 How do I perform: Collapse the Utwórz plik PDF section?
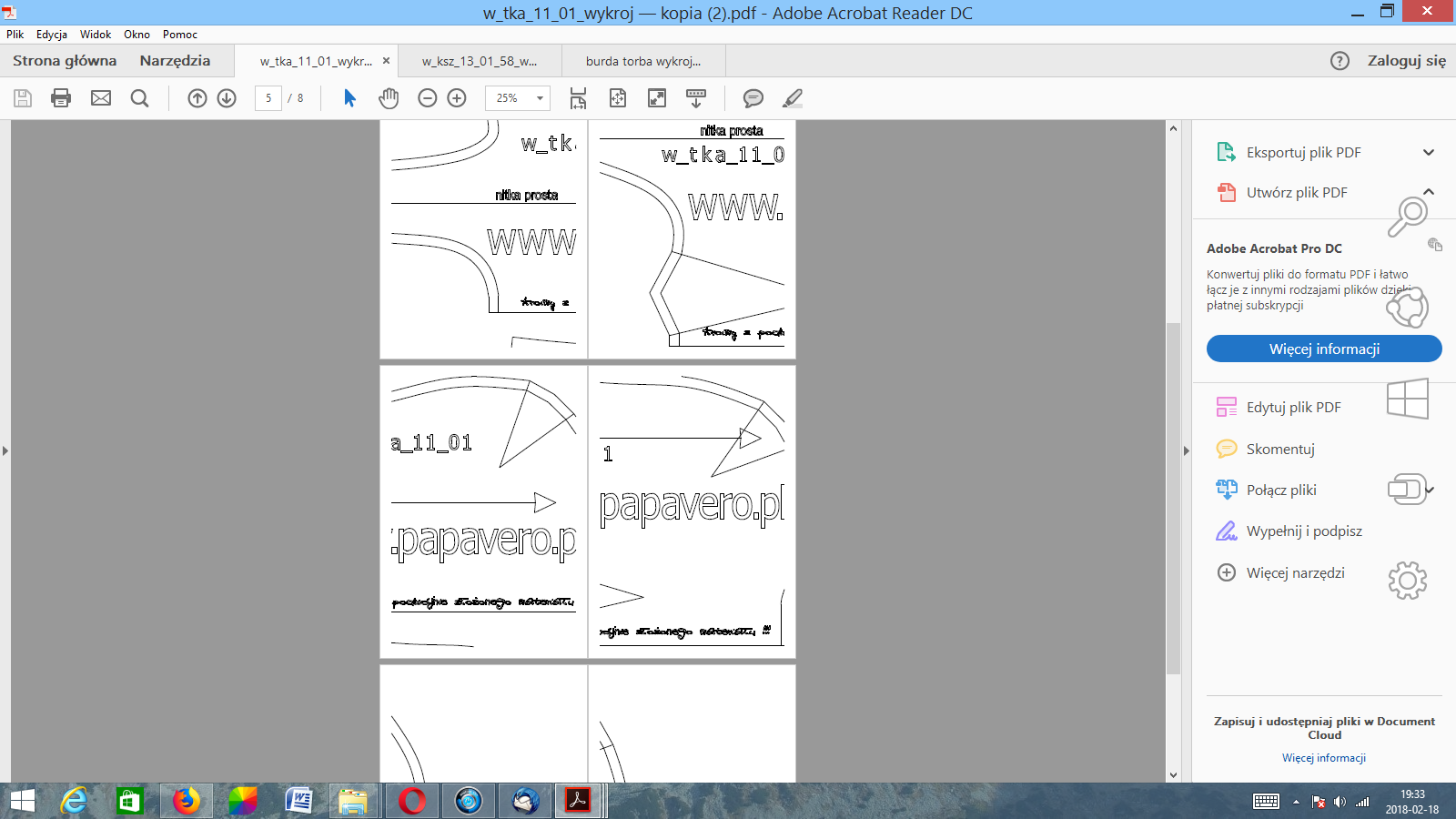[x=1428, y=192]
